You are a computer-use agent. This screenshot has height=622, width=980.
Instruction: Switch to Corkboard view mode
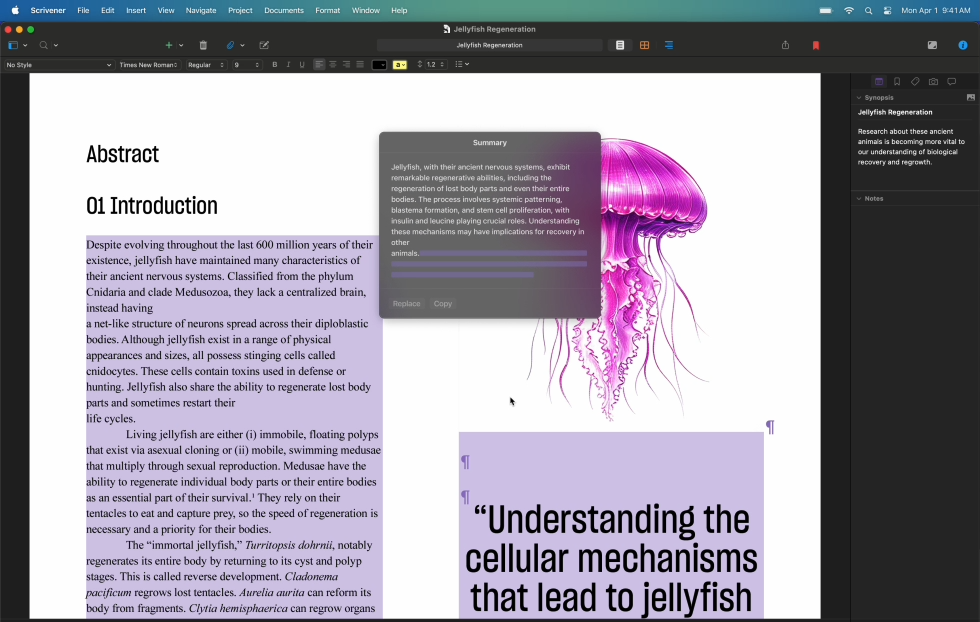click(644, 45)
